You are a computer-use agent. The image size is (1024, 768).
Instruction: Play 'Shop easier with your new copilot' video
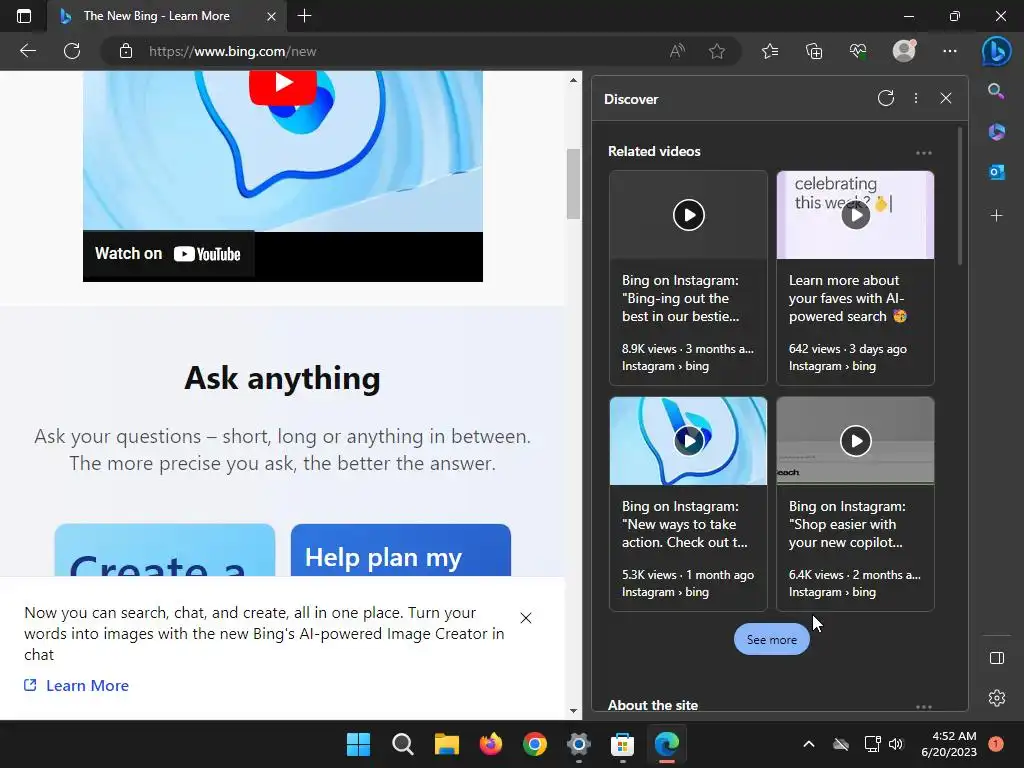tap(856, 441)
